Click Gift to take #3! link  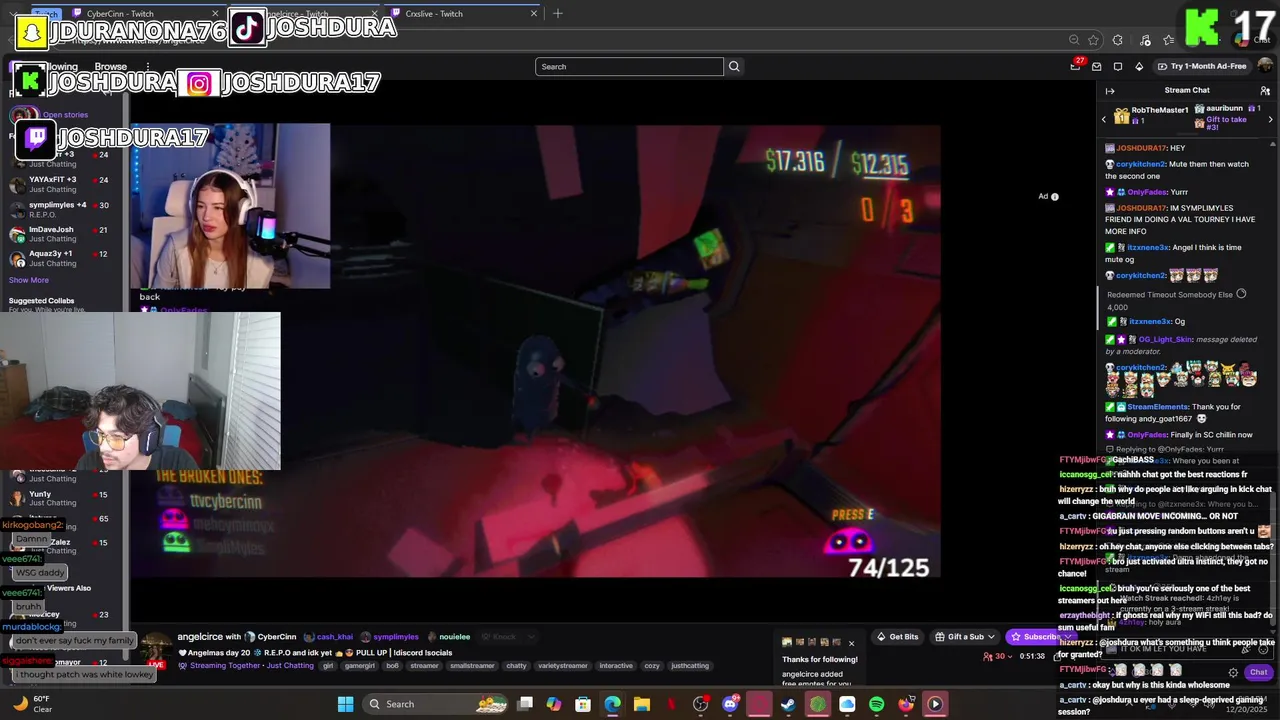point(1226,123)
